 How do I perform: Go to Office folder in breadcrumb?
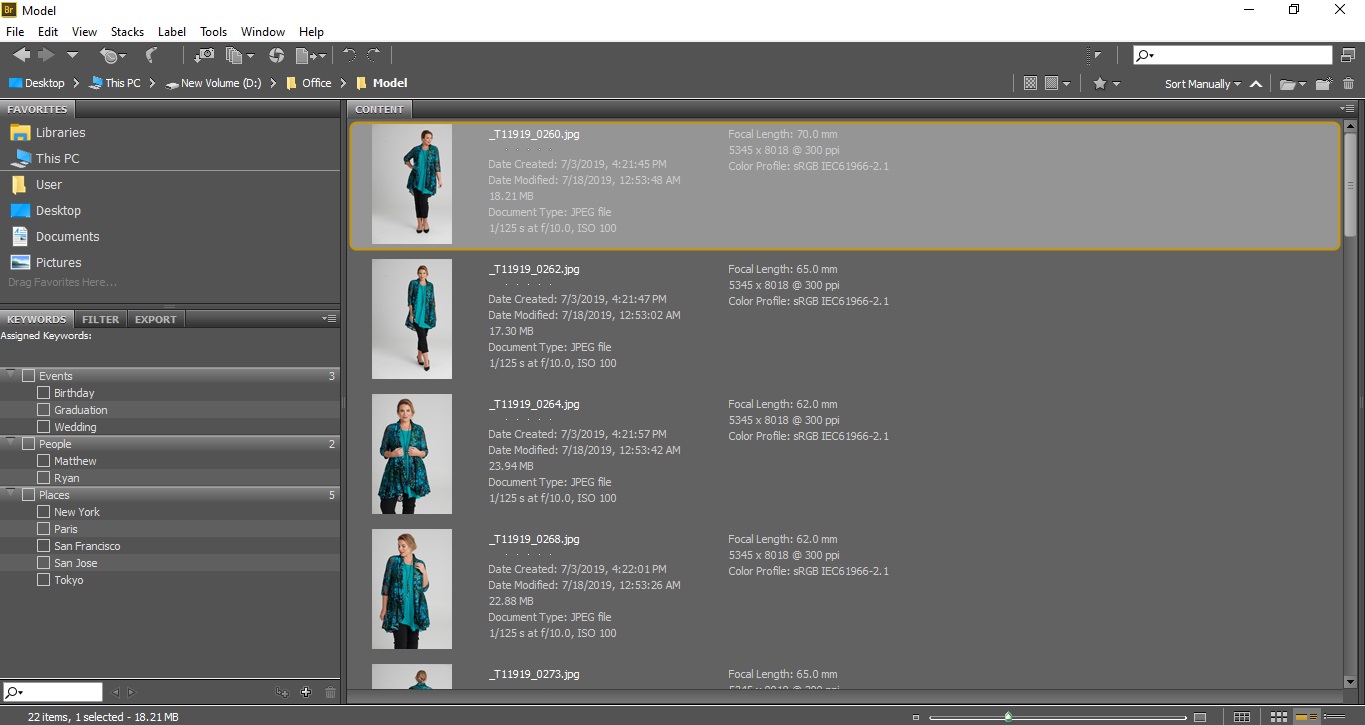click(x=316, y=83)
